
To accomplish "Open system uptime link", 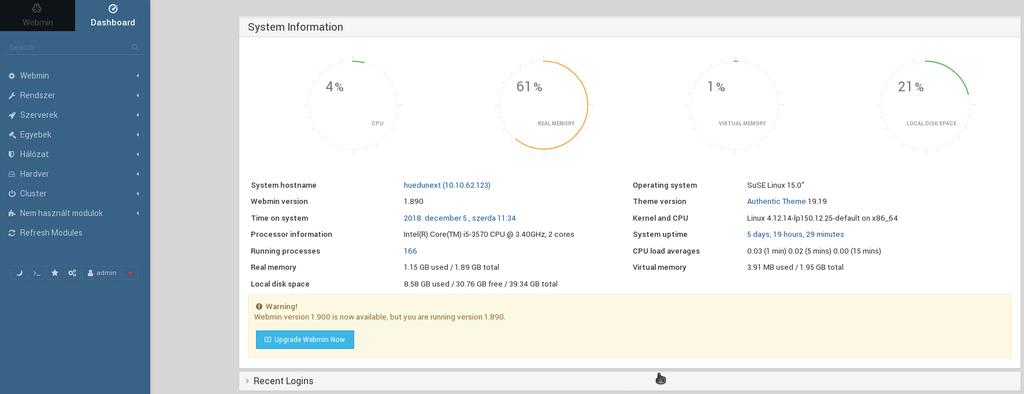I will click(x=795, y=235).
